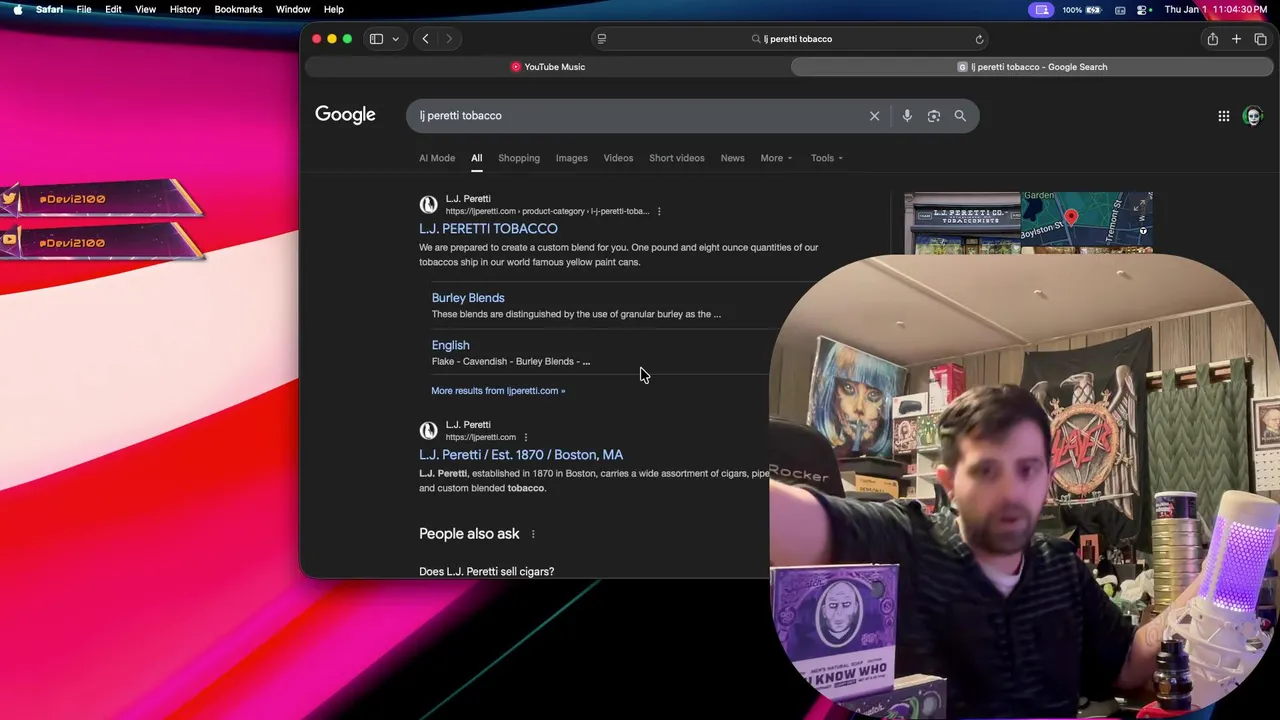
Task: Click the Google search input field
Action: 640,116
